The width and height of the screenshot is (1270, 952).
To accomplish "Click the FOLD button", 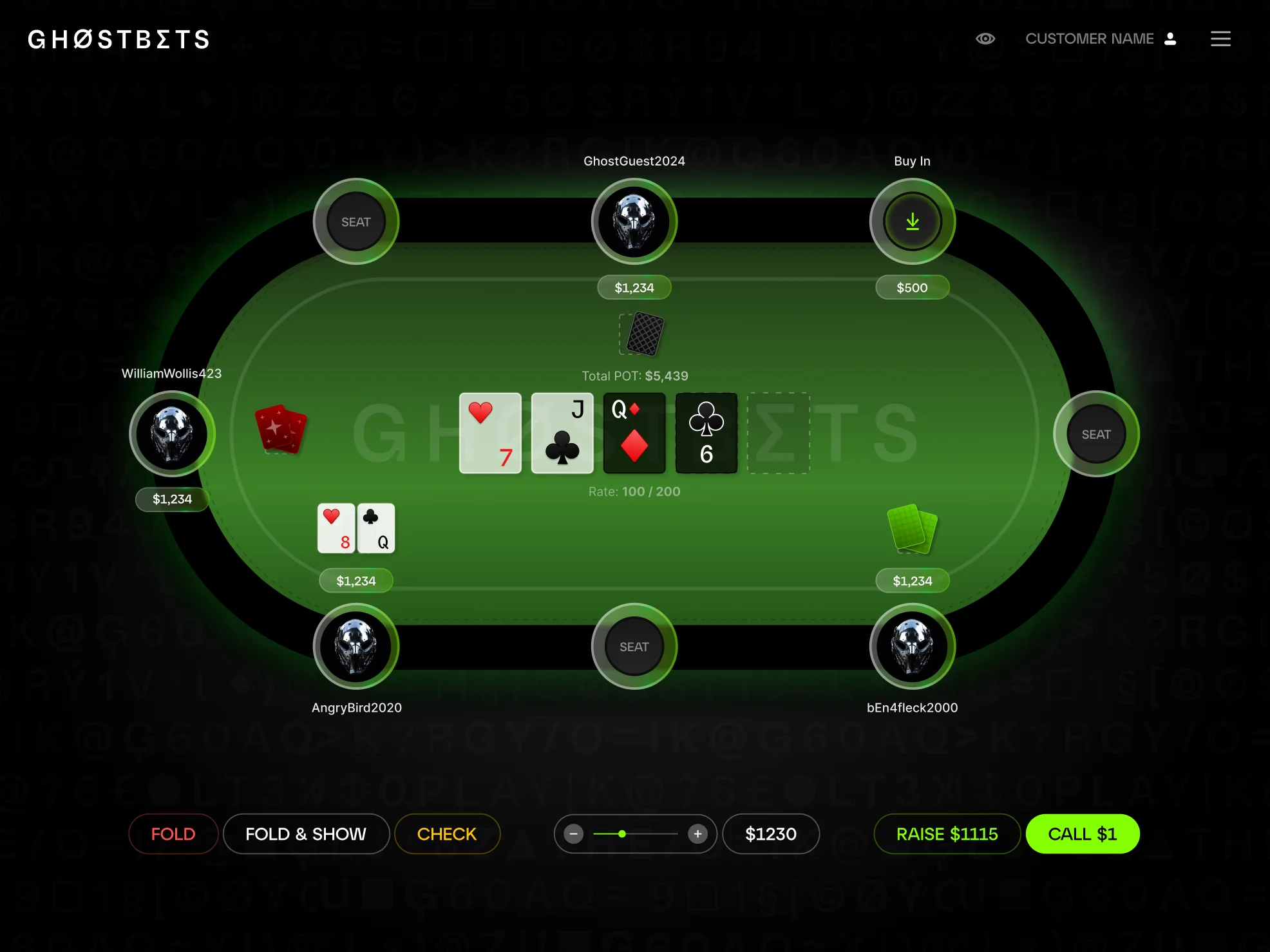I will point(173,834).
